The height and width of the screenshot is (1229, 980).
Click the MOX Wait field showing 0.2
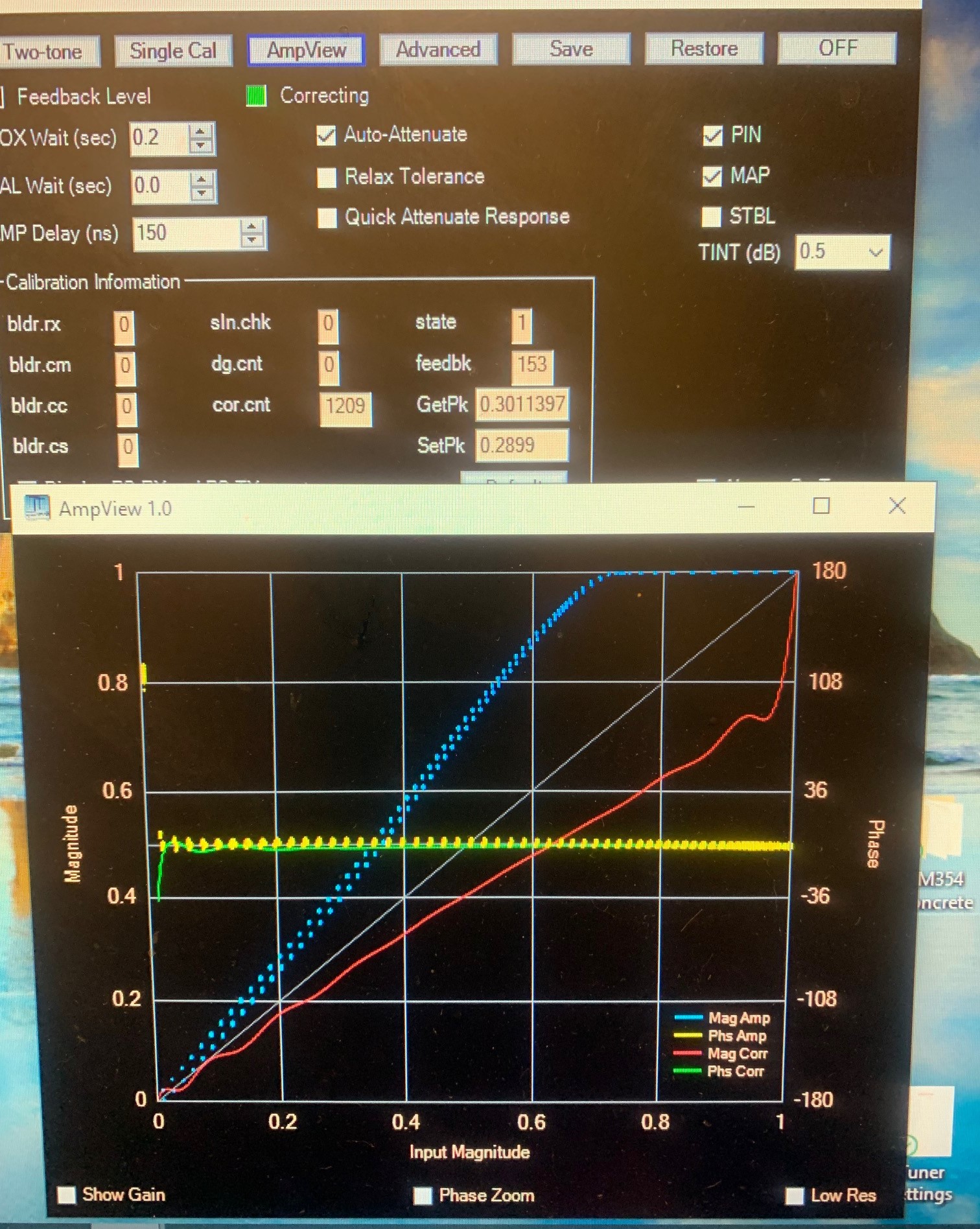159,138
